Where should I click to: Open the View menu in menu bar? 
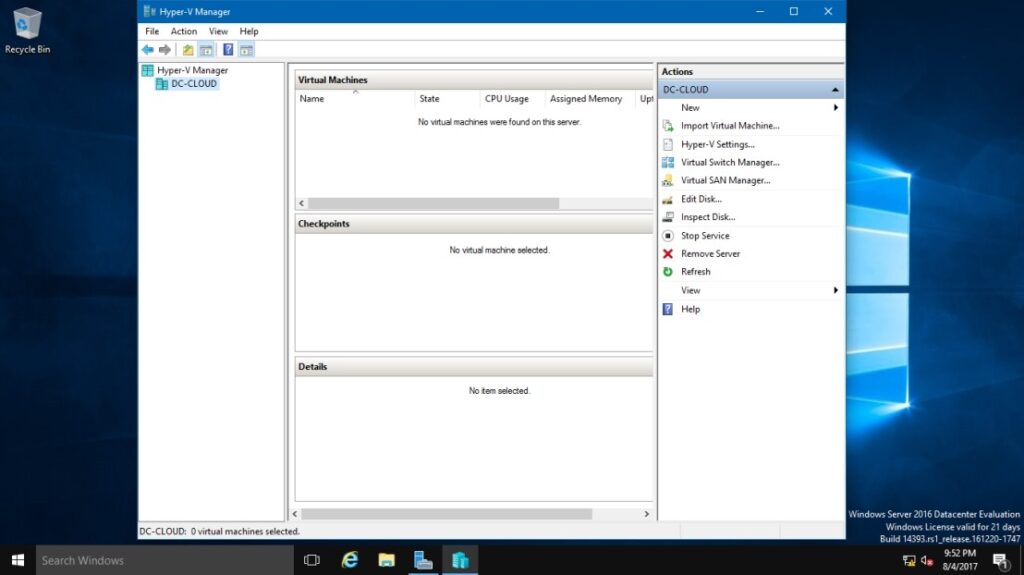218,31
